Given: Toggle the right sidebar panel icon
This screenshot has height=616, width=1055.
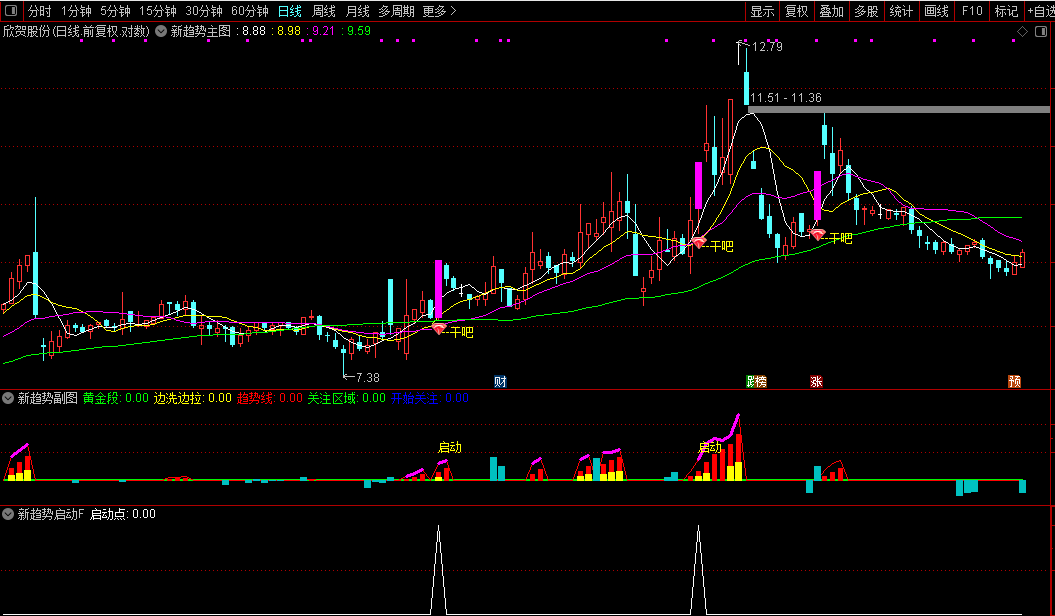Looking at the screenshot, I should pos(1042,32).
